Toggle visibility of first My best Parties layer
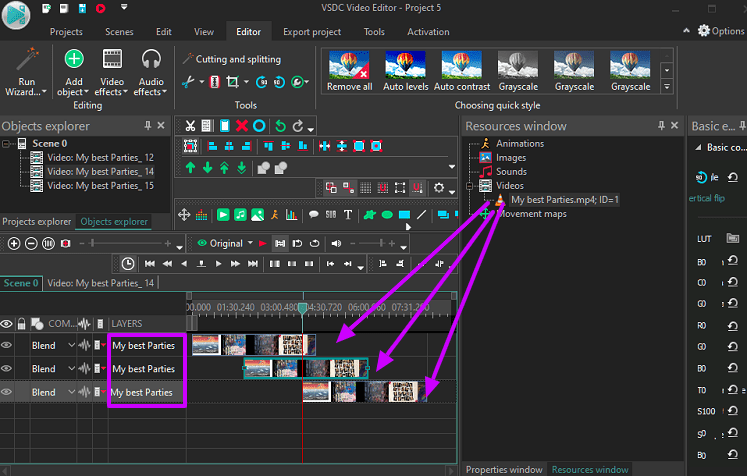The width and height of the screenshot is (747, 476). (6, 345)
